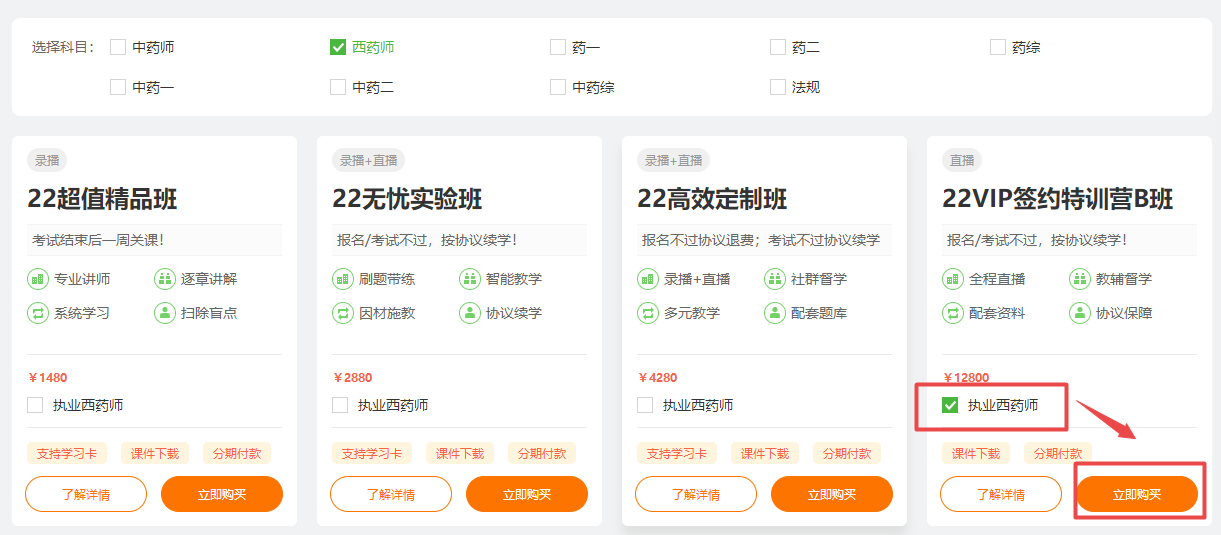Click 立即购买 for 22VIP签约特训营B班

click(x=1137, y=494)
